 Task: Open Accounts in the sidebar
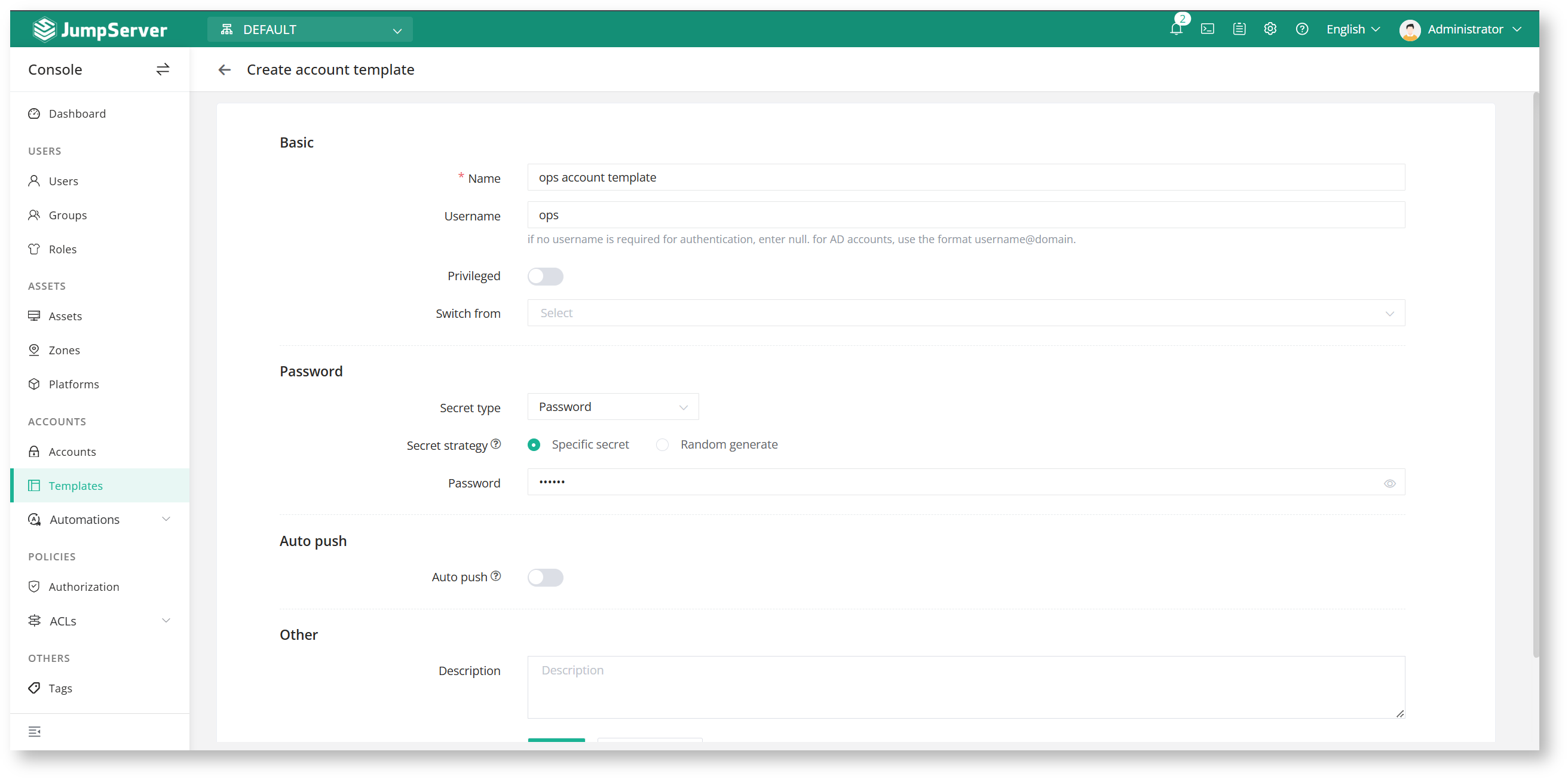[x=100, y=452]
